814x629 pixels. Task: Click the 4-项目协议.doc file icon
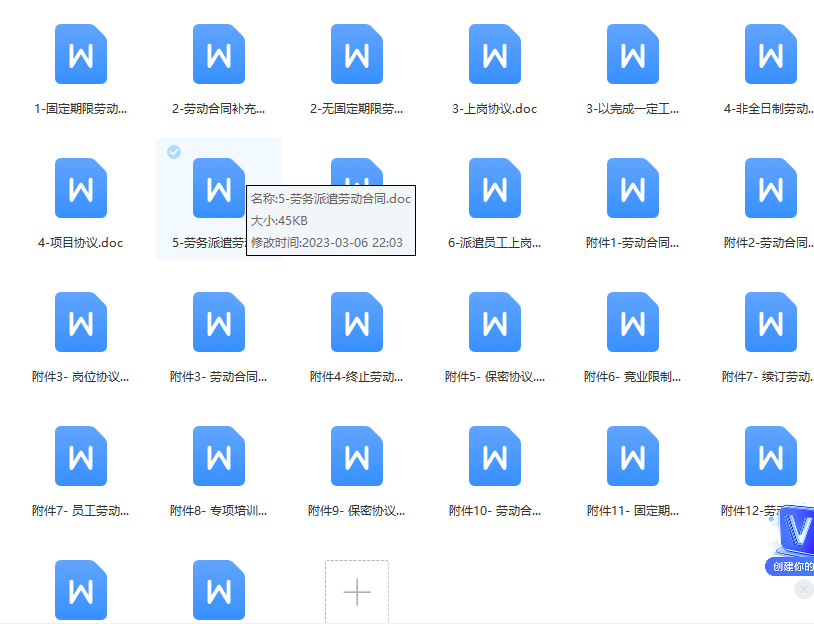click(x=81, y=188)
